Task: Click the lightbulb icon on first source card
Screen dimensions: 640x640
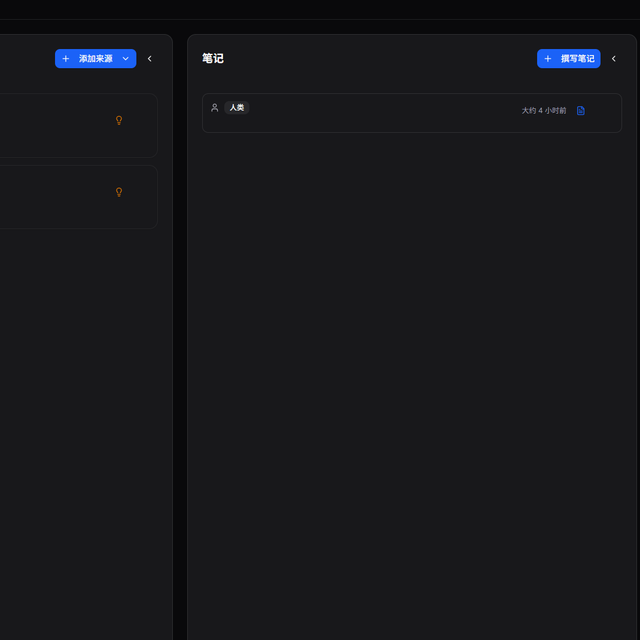Action: 119,120
